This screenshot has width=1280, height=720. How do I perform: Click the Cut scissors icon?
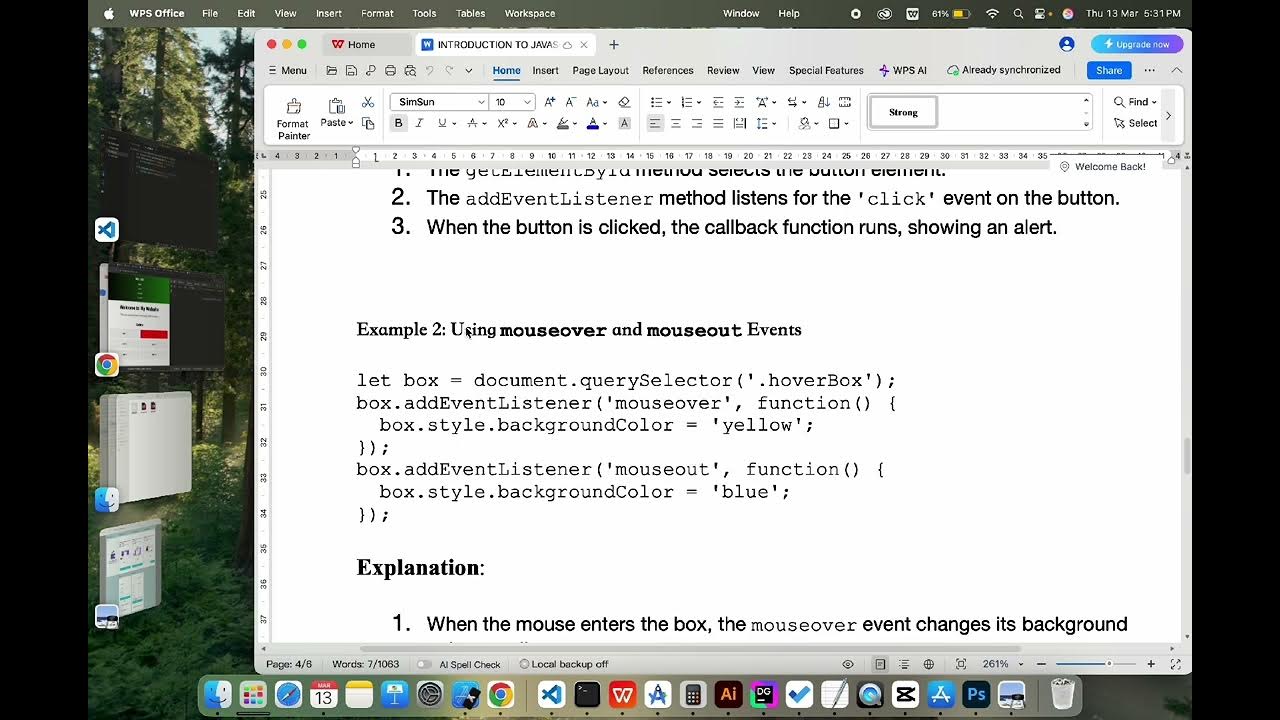tap(368, 102)
